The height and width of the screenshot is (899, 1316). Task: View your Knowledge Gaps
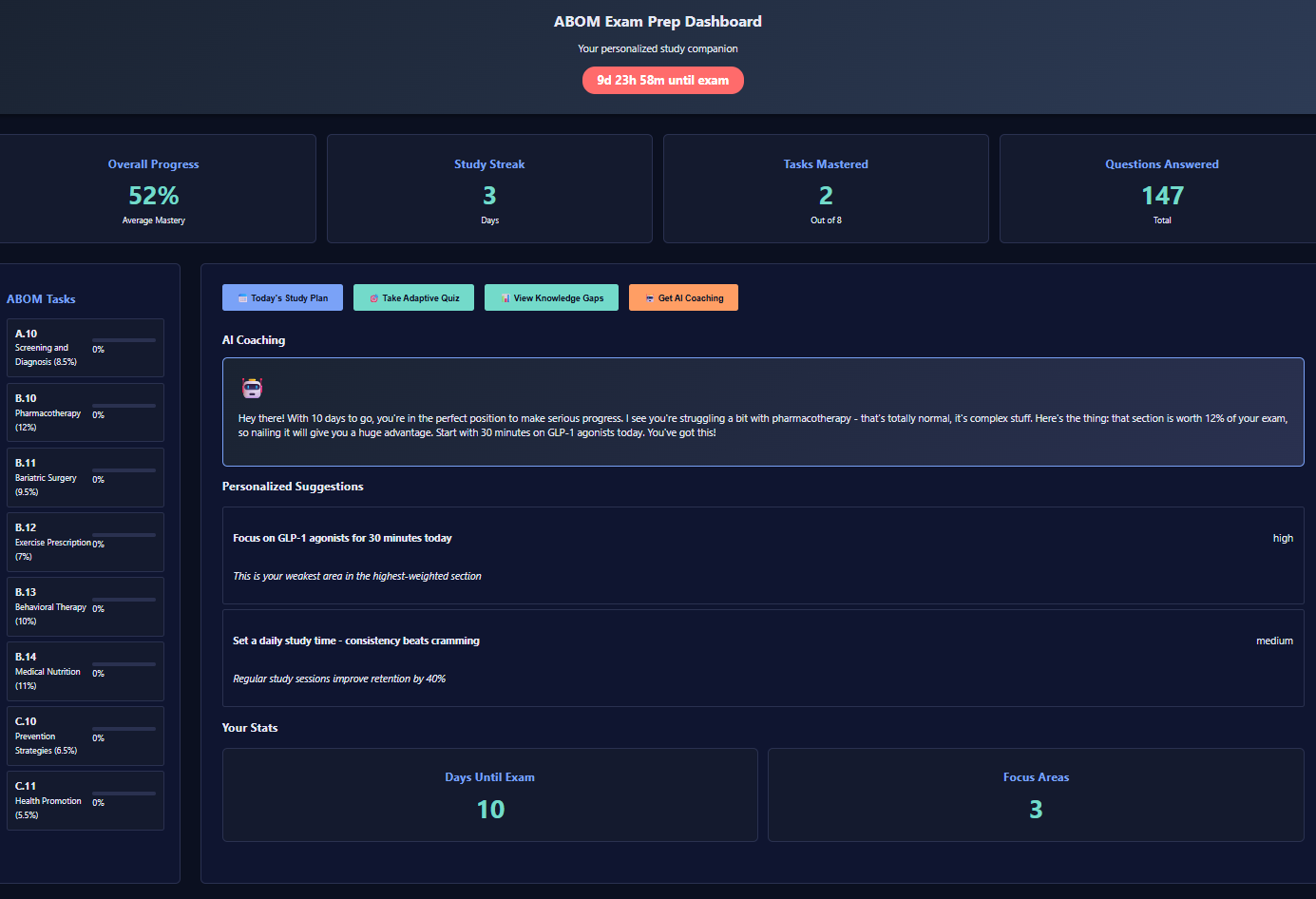pyautogui.click(x=551, y=297)
